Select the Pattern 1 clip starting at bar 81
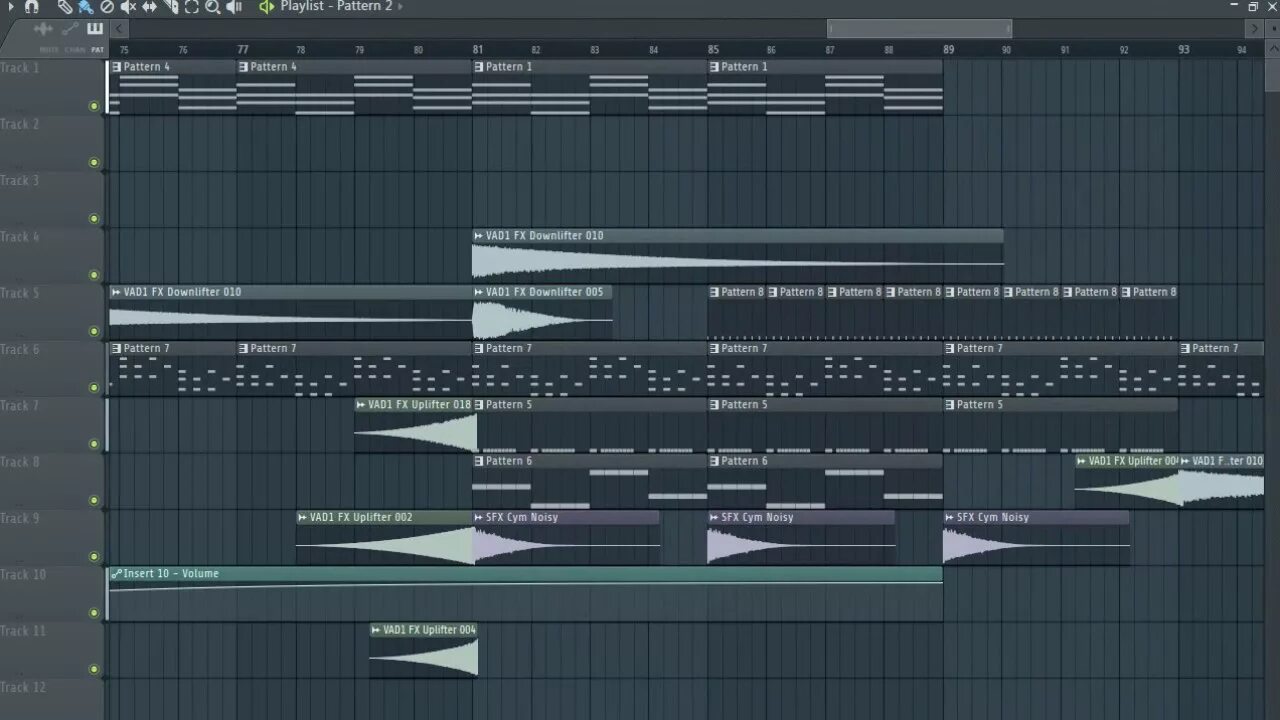 coord(589,87)
